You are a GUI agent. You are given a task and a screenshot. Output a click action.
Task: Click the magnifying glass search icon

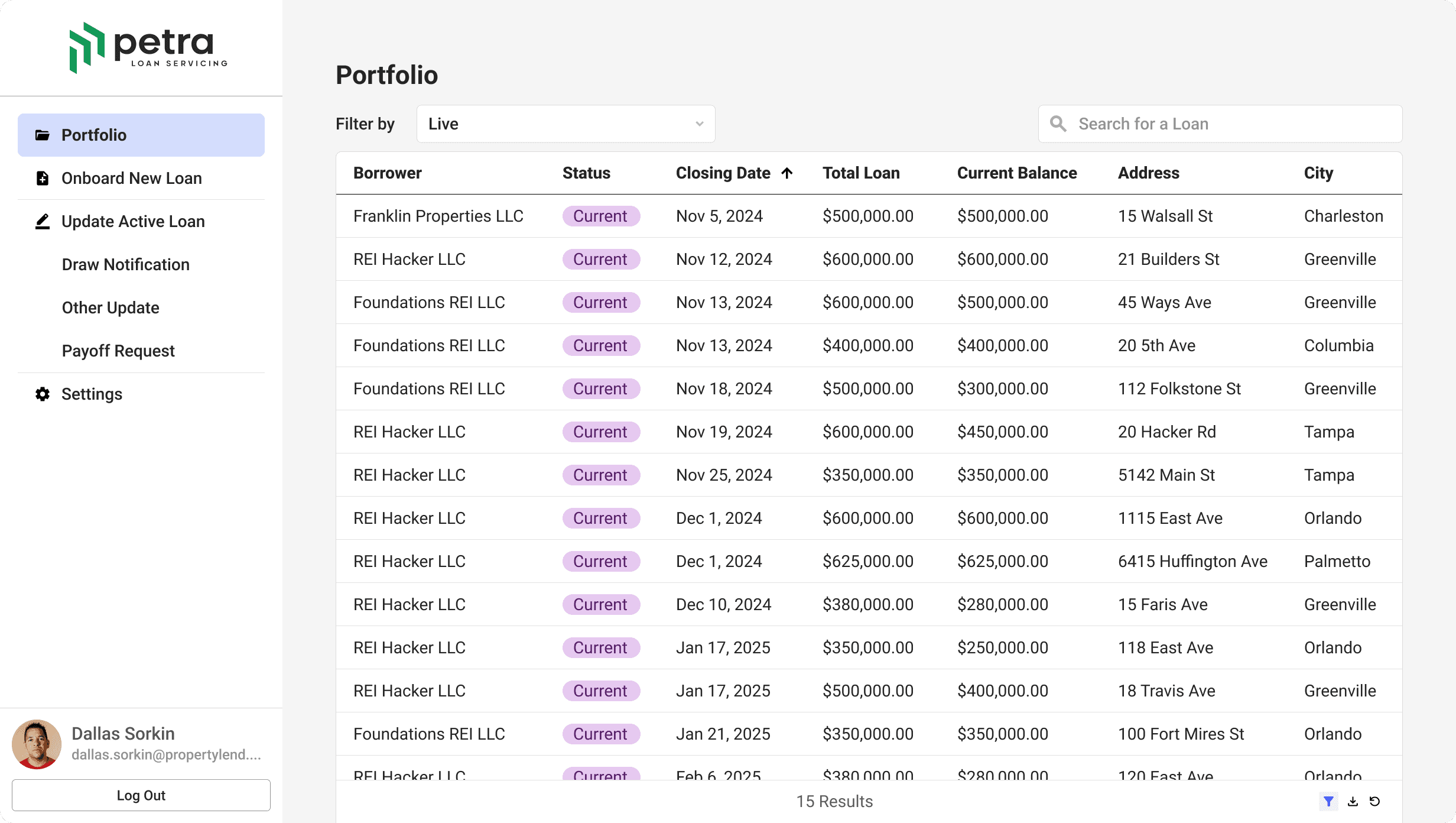(1058, 124)
